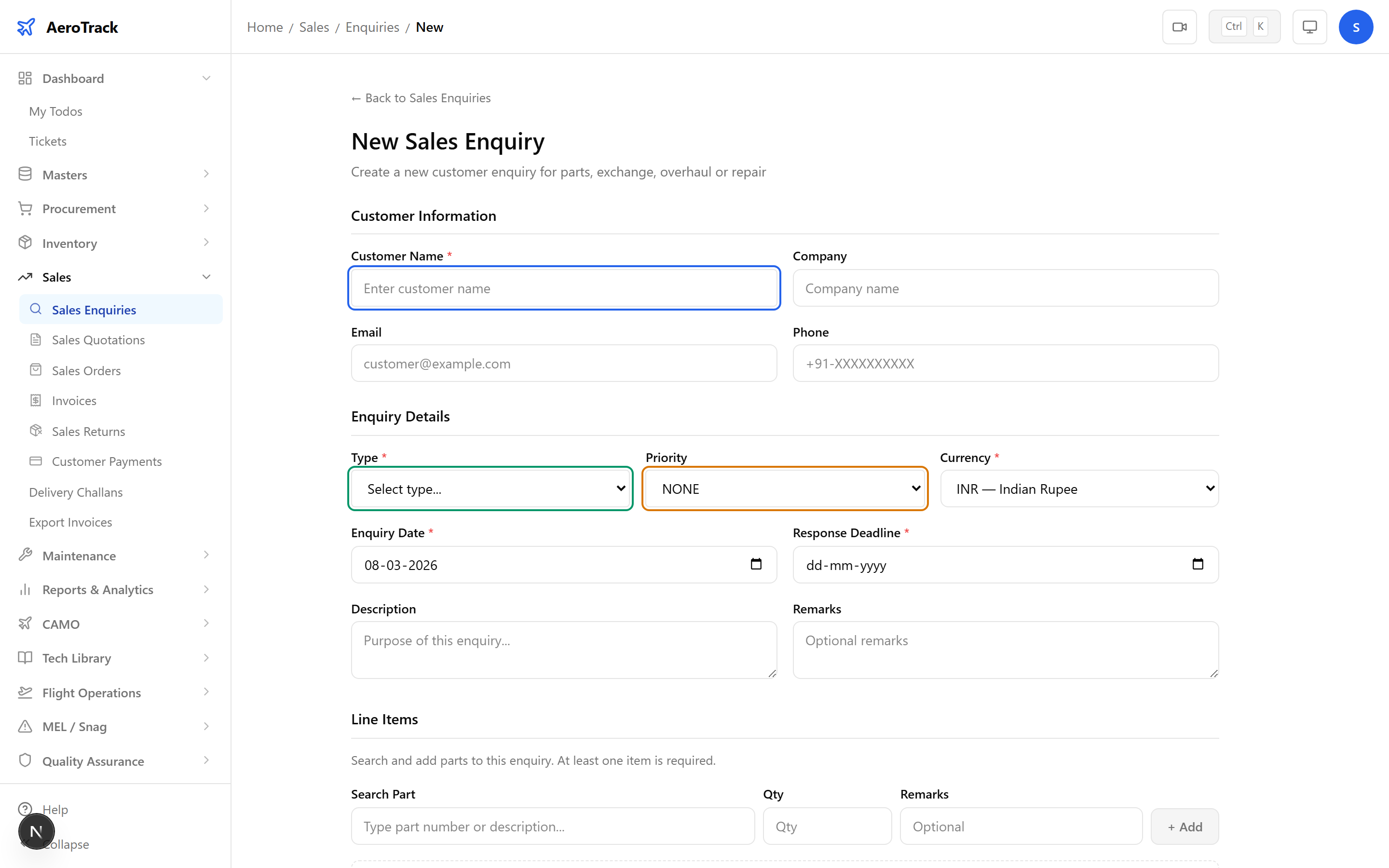
Task: Open the display/monitor icon near the avatar
Action: (1309, 27)
